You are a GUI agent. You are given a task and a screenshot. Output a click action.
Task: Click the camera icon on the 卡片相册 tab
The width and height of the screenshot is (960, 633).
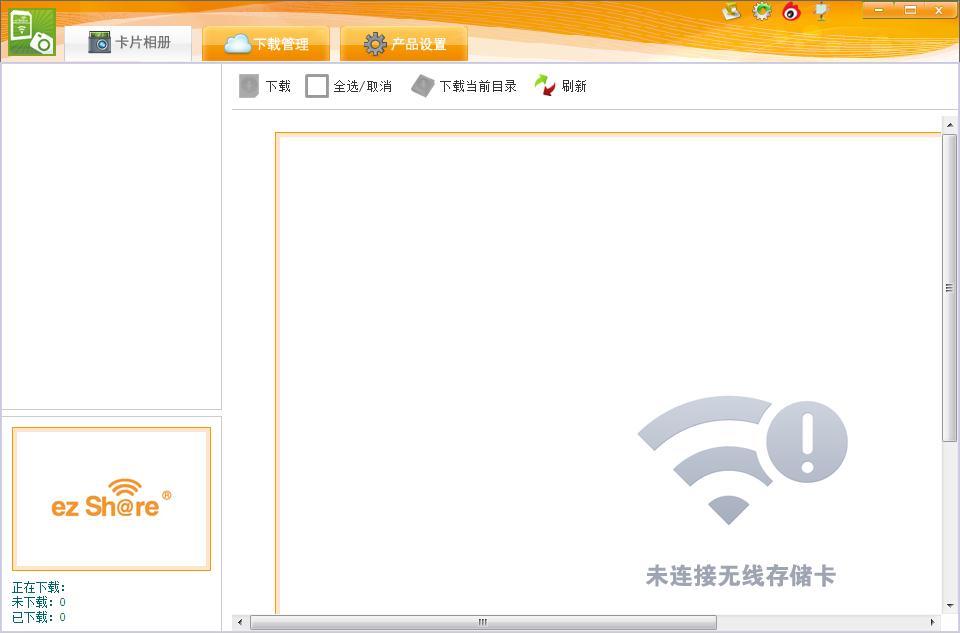coord(100,43)
